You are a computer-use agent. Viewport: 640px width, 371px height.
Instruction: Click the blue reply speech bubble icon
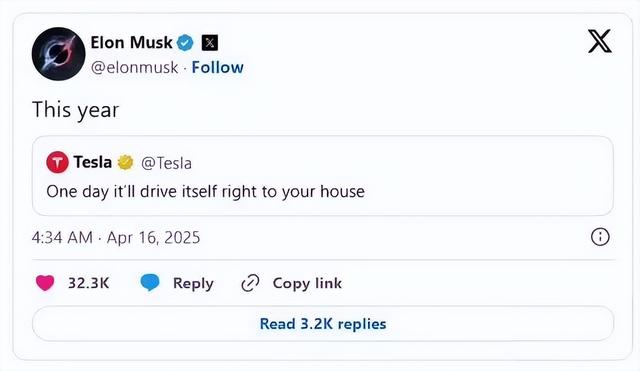click(x=150, y=282)
